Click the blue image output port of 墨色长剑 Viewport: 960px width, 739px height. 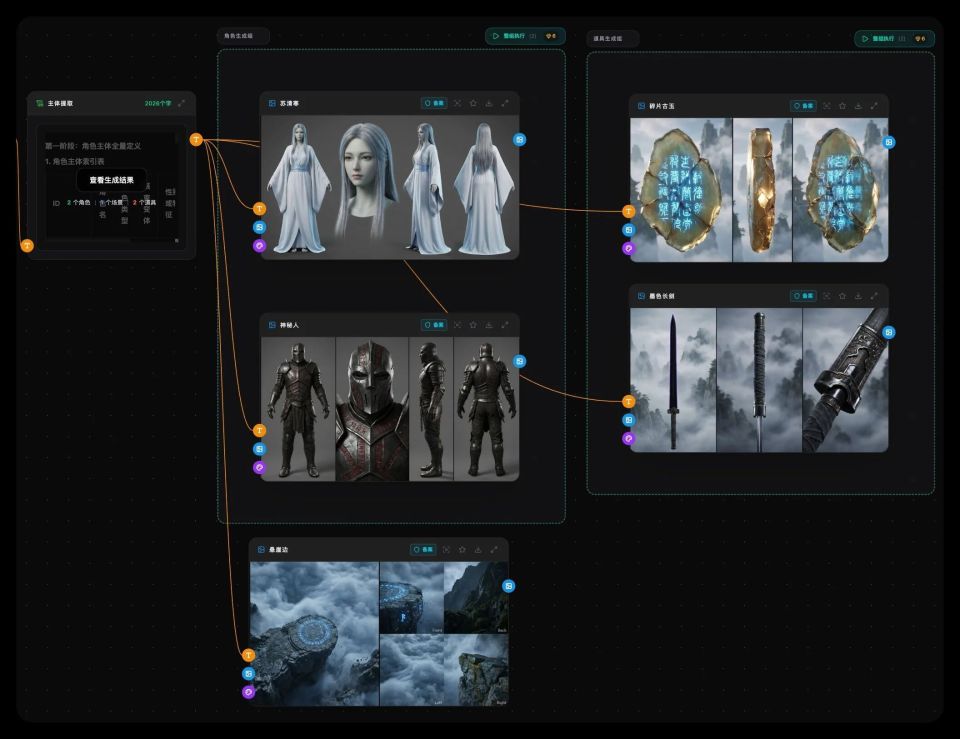[889, 332]
